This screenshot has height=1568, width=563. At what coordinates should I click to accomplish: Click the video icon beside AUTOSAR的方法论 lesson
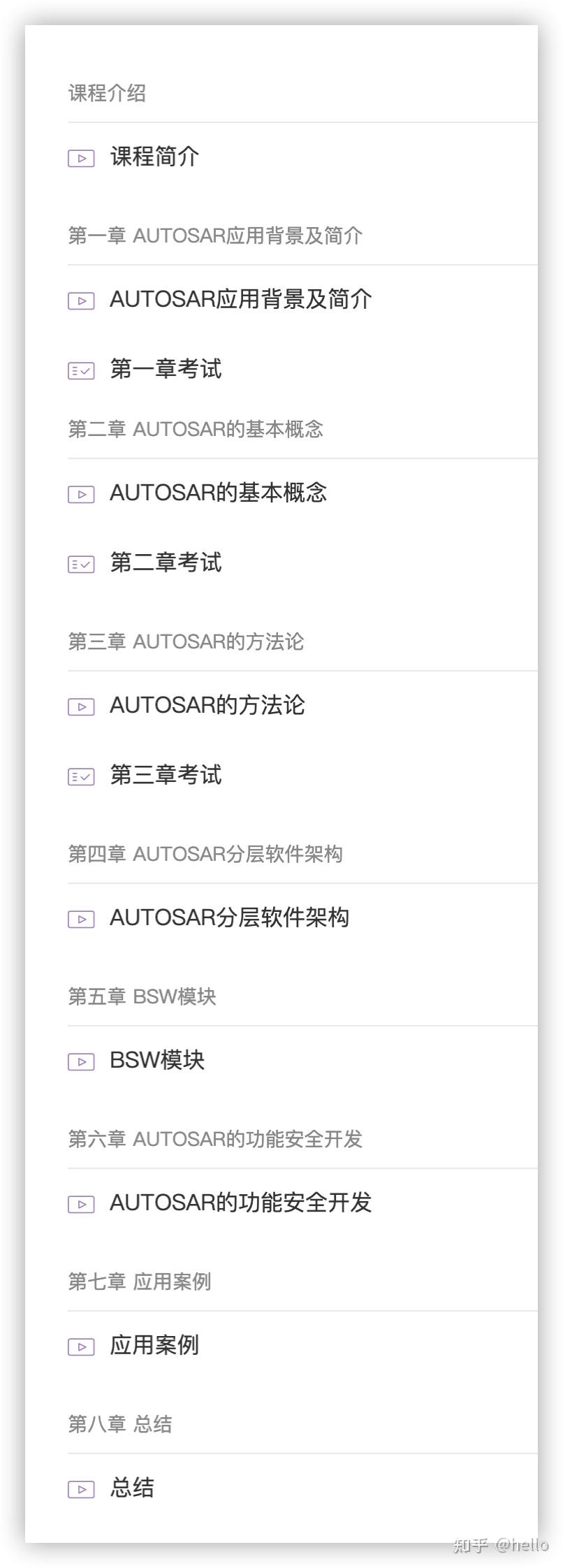(x=81, y=707)
